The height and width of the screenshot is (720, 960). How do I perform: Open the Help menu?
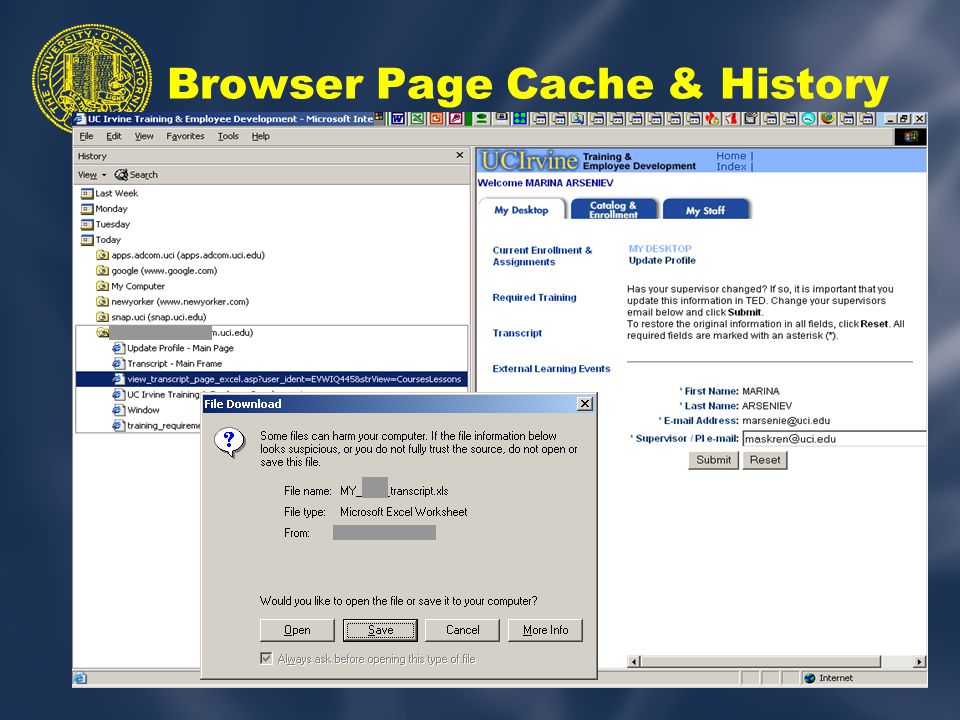(x=260, y=137)
